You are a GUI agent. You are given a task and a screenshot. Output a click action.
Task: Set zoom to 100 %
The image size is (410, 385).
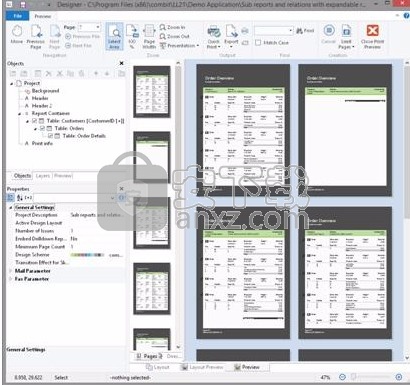tap(132, 37)
